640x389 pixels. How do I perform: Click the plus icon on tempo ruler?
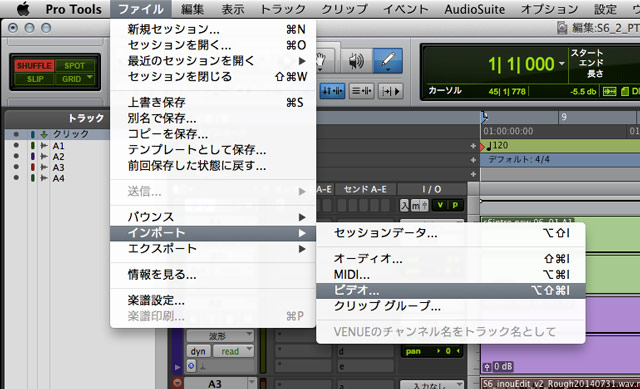(473, 146)
